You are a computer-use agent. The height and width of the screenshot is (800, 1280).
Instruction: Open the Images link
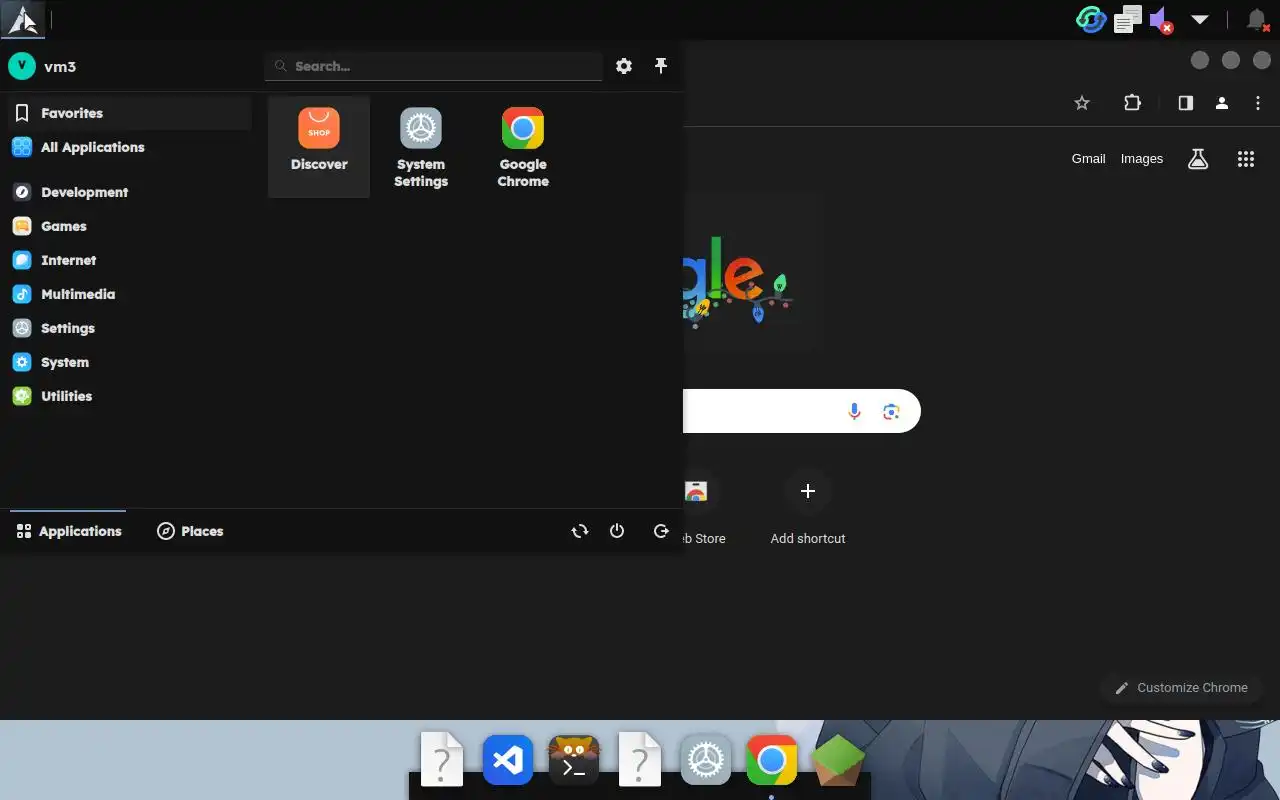1142,159
